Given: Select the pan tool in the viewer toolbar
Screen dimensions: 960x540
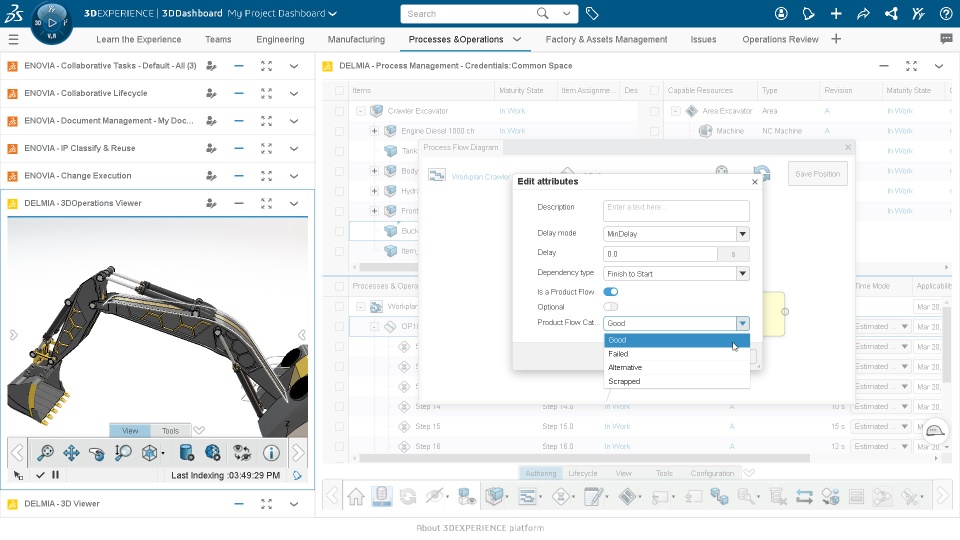Looking at the screenshot, I should point(71,452).
